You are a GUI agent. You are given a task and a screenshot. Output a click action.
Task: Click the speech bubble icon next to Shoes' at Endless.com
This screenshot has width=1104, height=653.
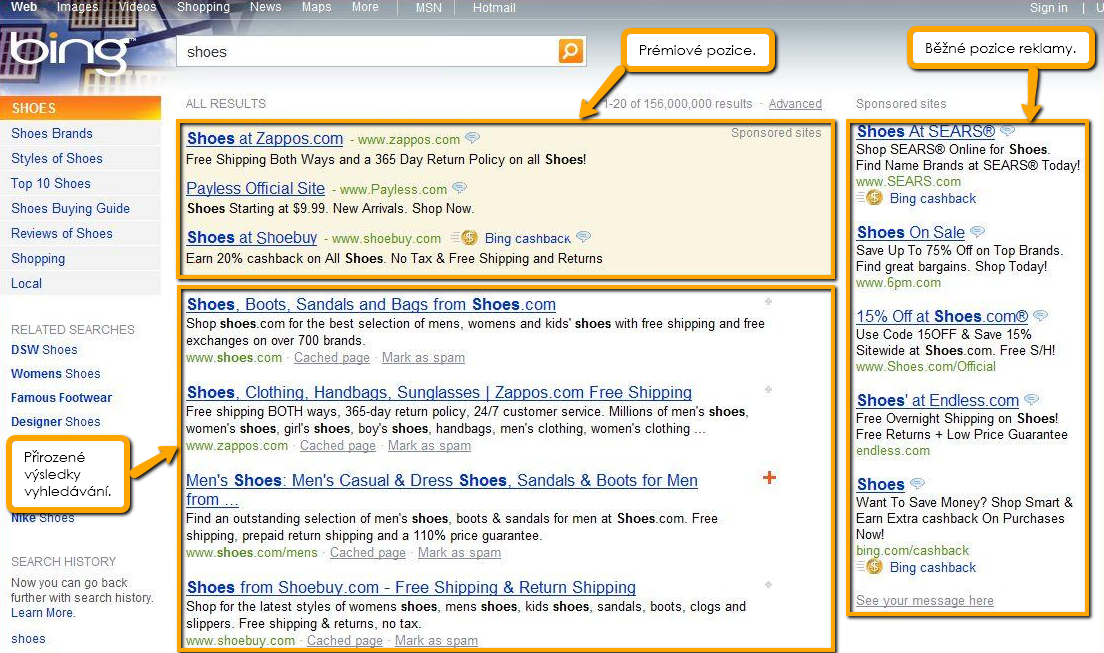(x=1031, y=399)
